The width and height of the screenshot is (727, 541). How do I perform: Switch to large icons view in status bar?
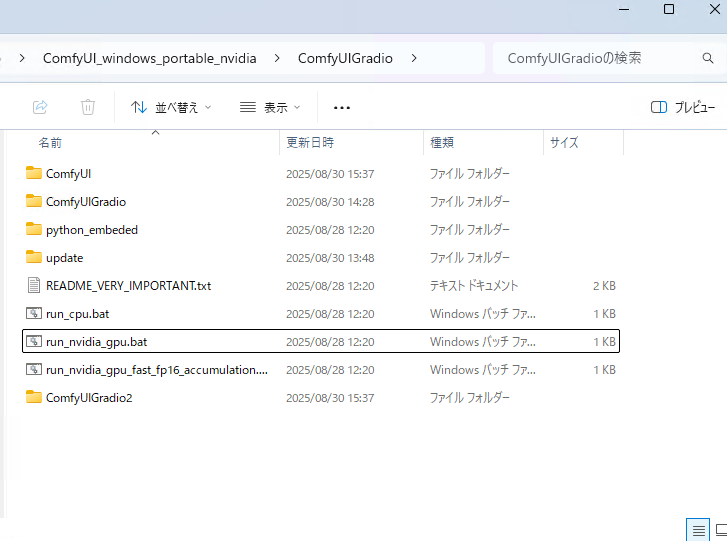coord(721,530)
